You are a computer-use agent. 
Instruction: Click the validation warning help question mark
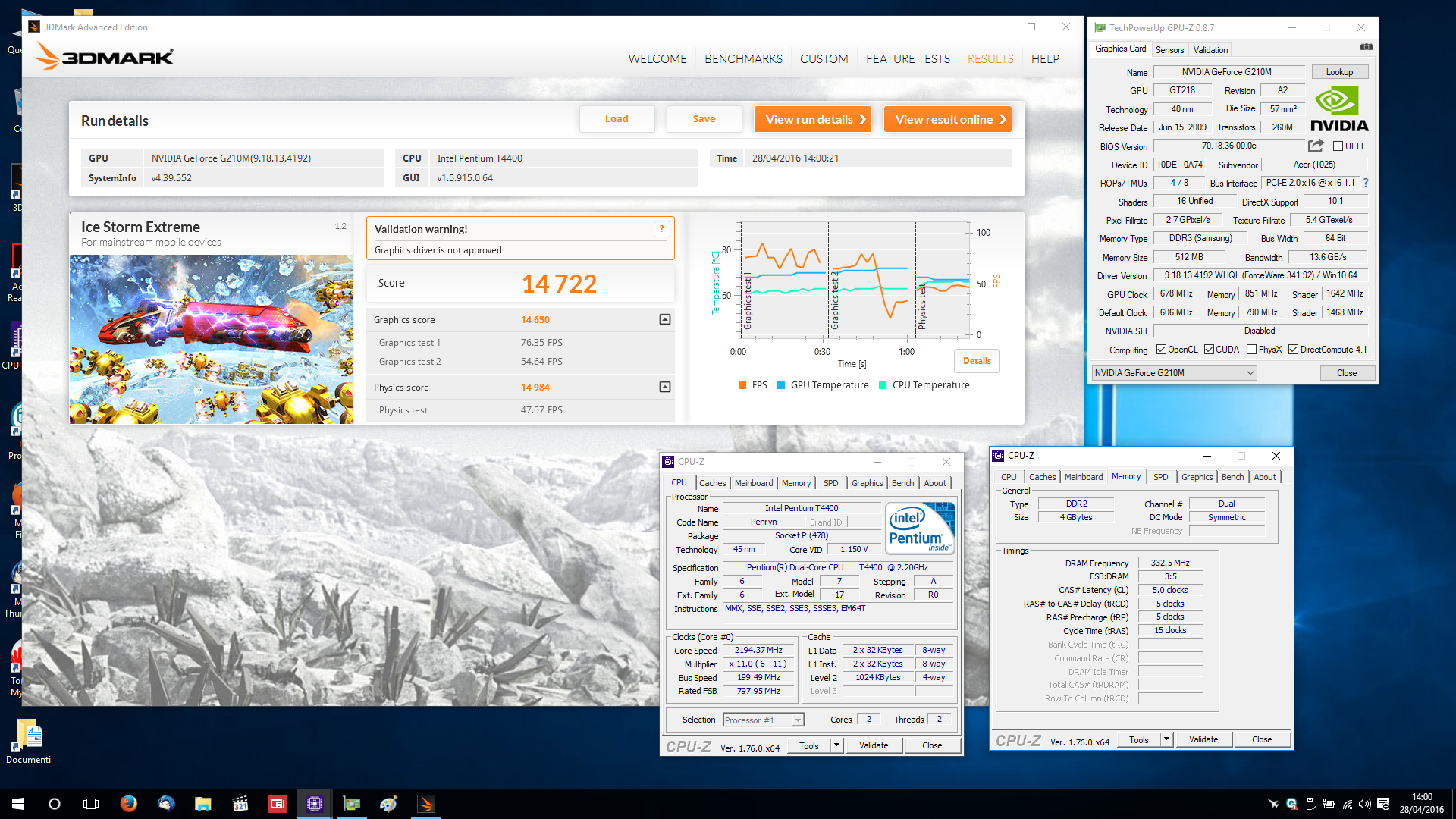click(661, 229)
